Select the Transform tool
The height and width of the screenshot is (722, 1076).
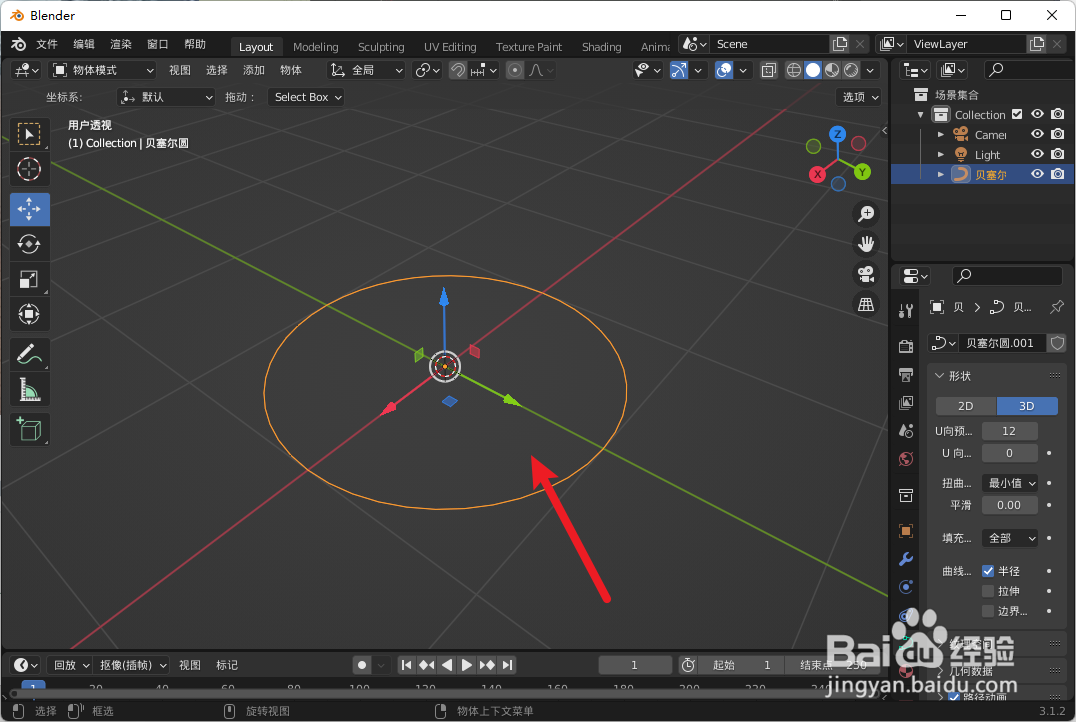(x=29, y=314)
